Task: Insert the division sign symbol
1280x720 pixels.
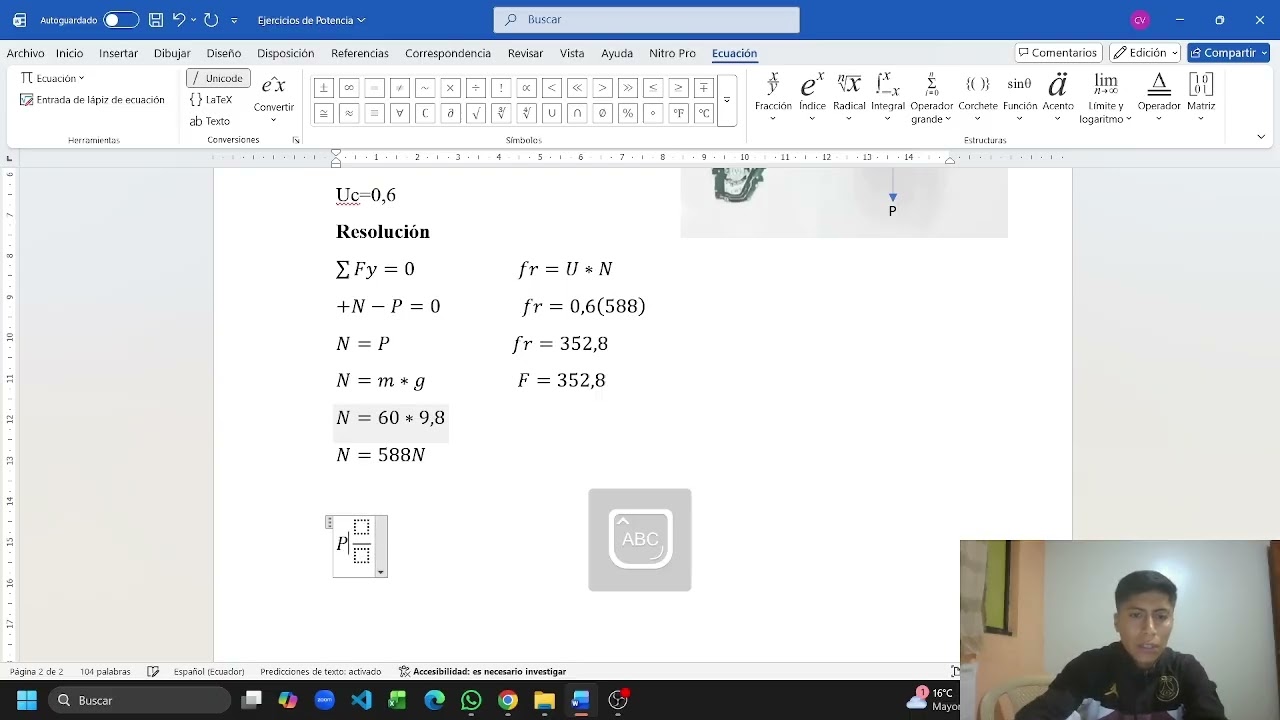Action: pos(476,88)
